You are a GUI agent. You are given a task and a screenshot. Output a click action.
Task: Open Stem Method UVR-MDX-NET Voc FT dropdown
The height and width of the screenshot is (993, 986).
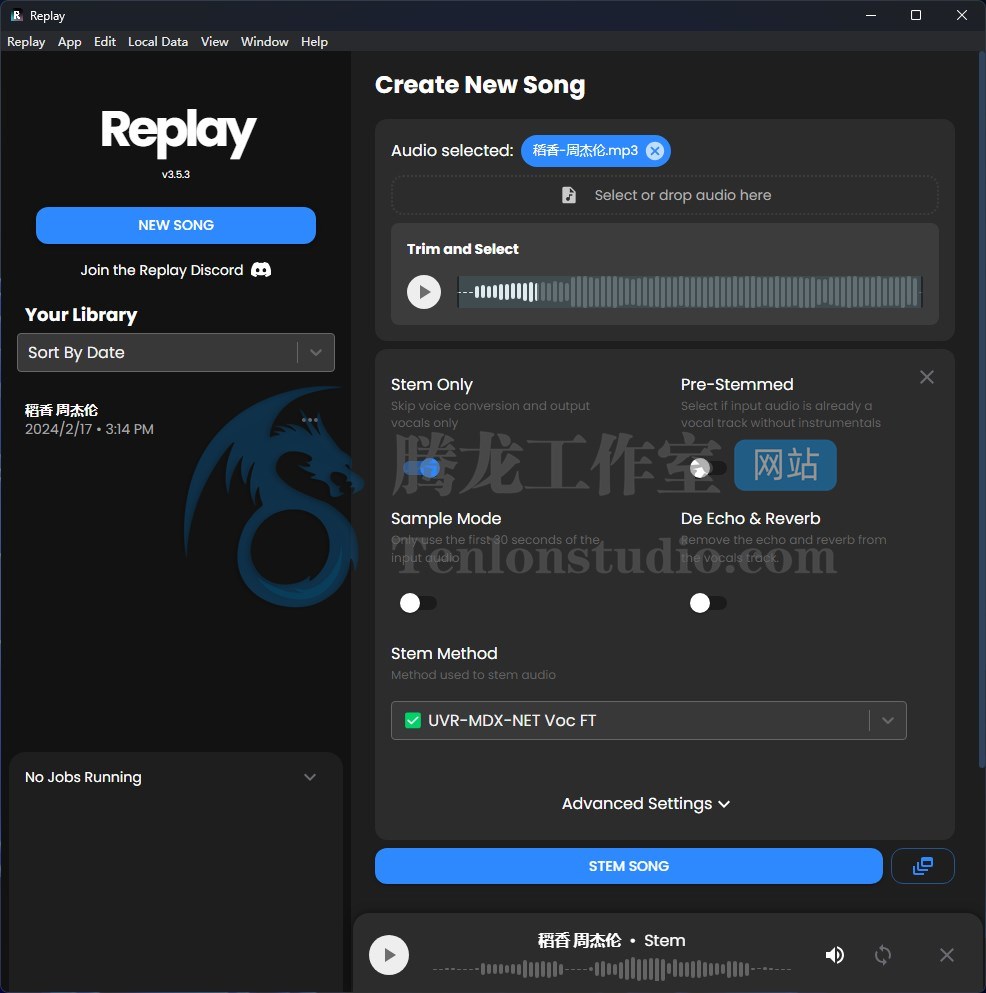648,720
